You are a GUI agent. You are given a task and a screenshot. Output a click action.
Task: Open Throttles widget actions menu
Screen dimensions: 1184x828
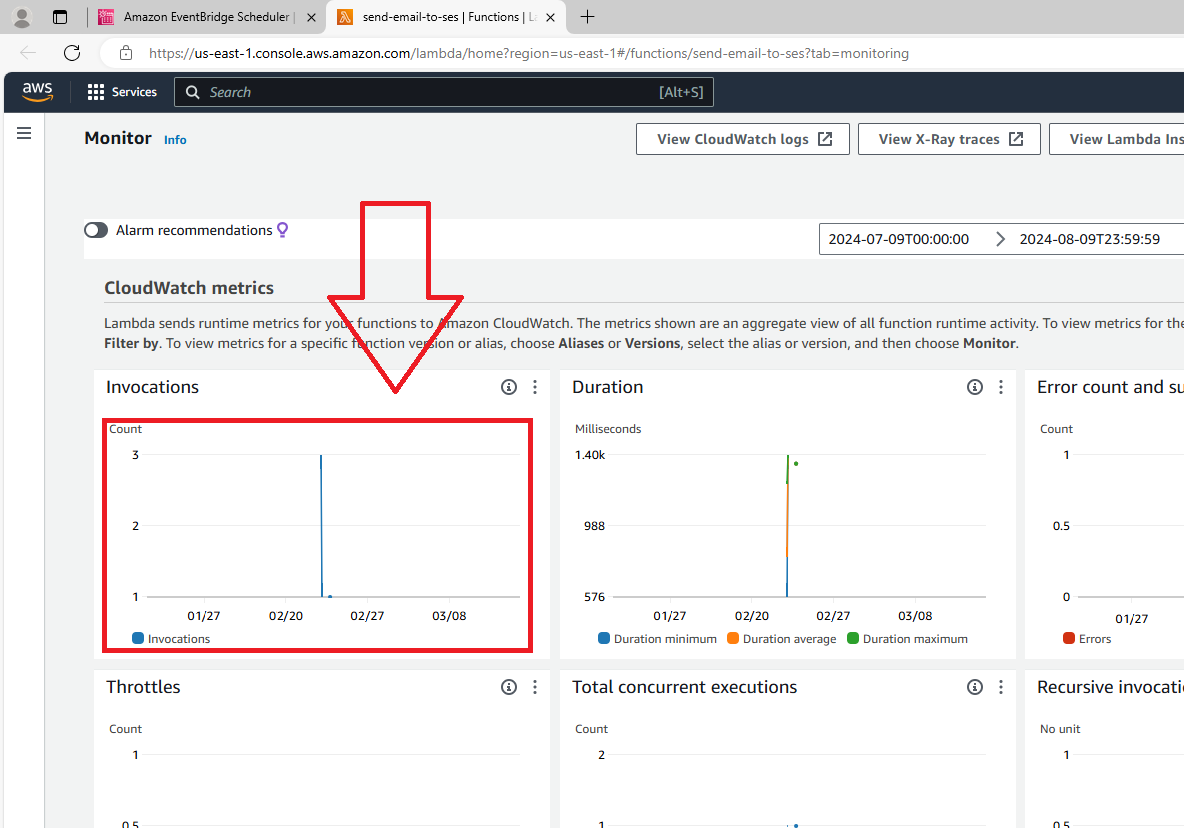(x=535, y=687)
